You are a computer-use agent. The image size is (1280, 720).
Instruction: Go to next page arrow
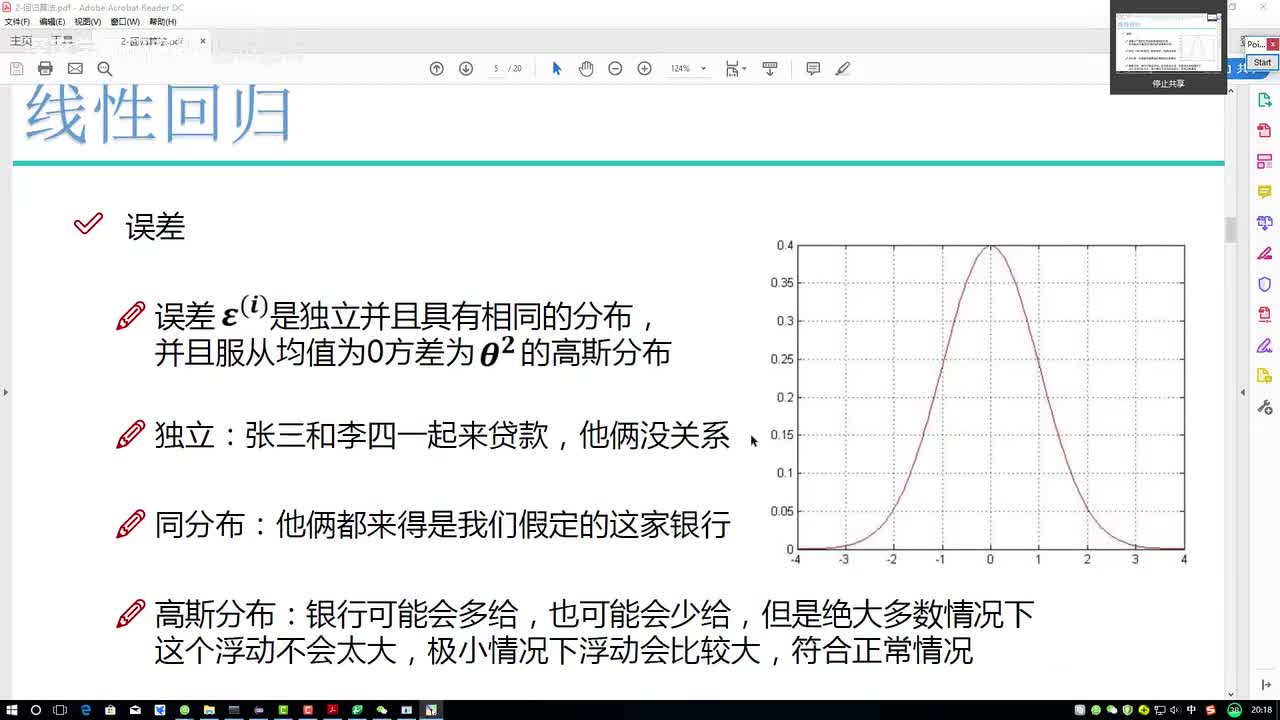point(466,68)
